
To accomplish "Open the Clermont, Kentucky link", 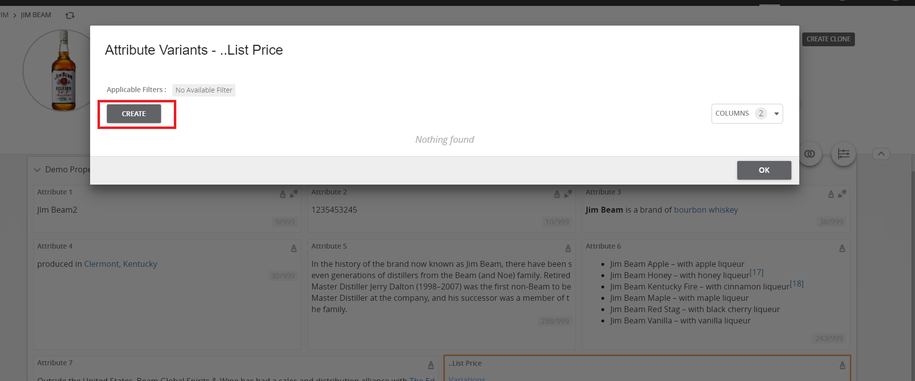I will pyautogui.click(x=120, y=264).
